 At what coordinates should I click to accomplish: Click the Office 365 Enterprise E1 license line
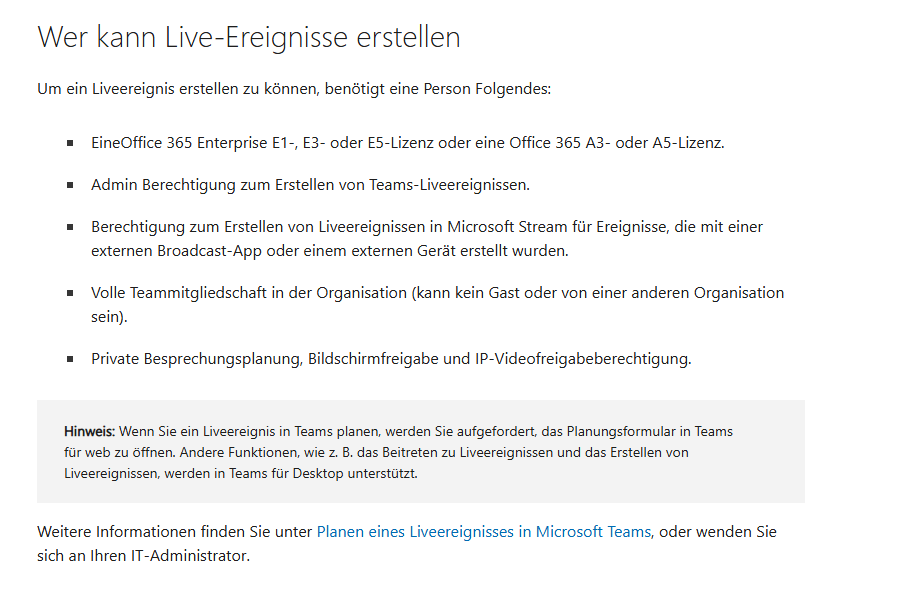point(408,143)
